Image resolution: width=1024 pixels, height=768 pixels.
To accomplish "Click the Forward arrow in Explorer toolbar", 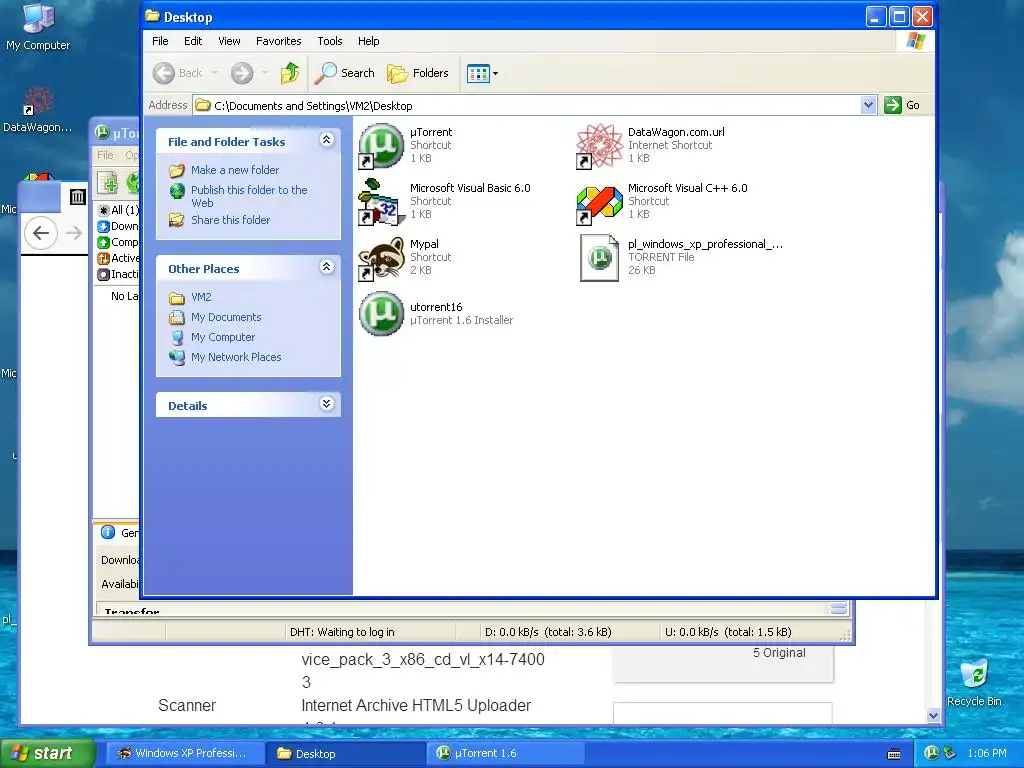I will pos(242,73).
